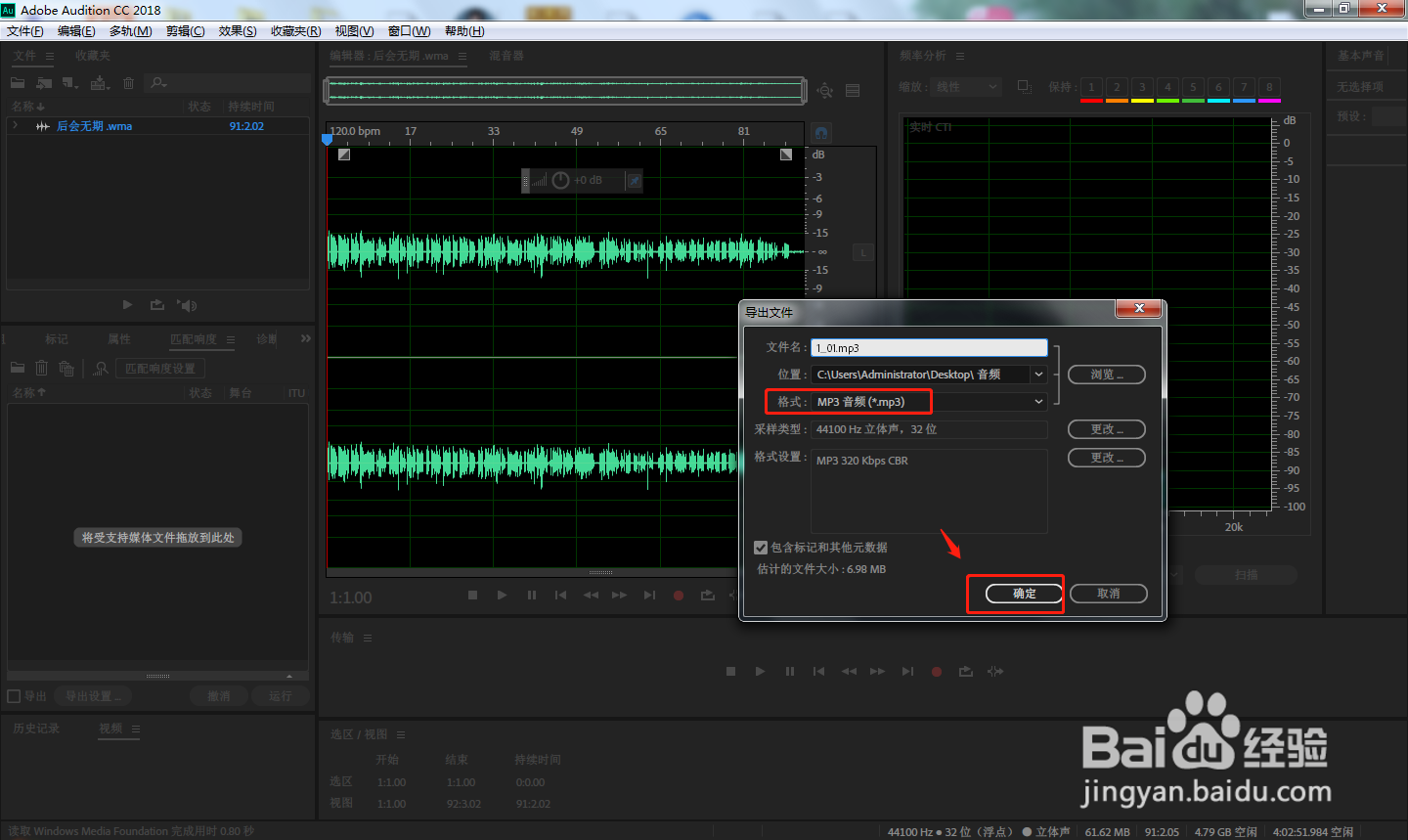
Task: Click the 确定 button in export dialog
Action: (1024, 594)
